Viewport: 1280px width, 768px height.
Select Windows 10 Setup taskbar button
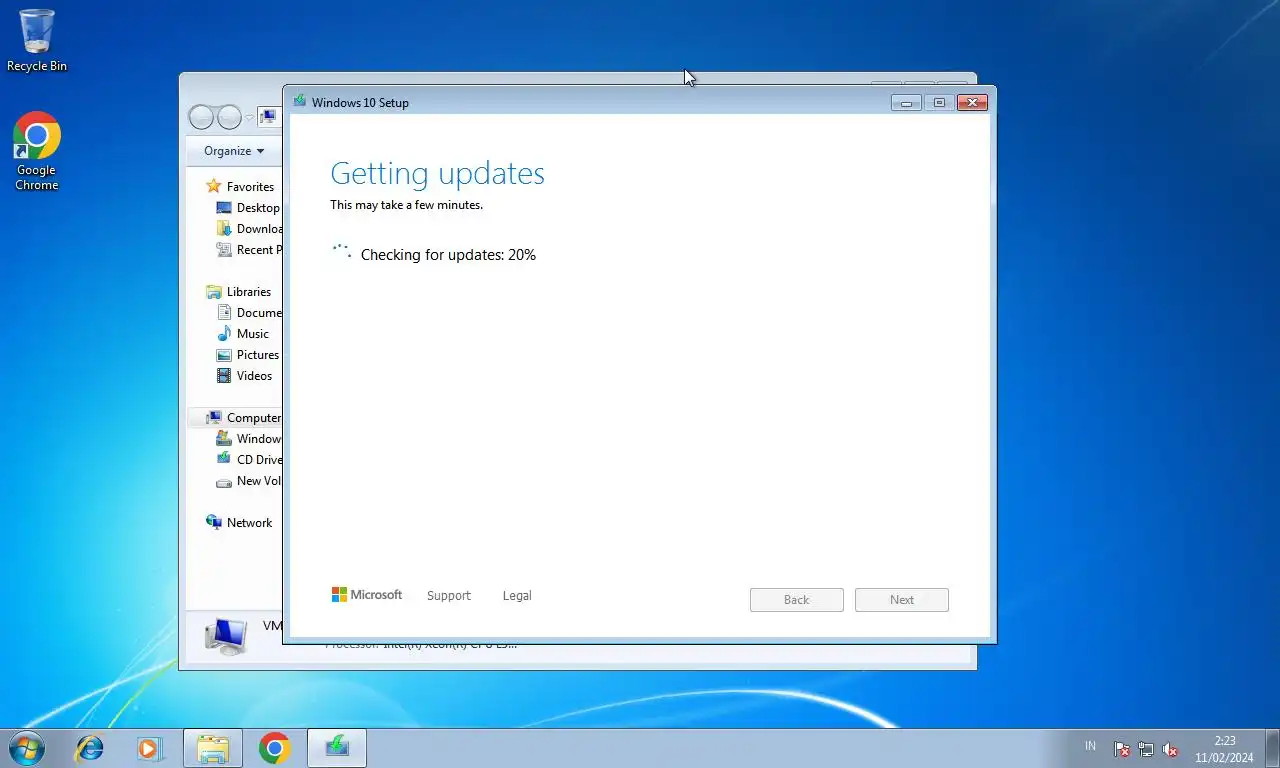pyautogui.click(x=337, y=748)
